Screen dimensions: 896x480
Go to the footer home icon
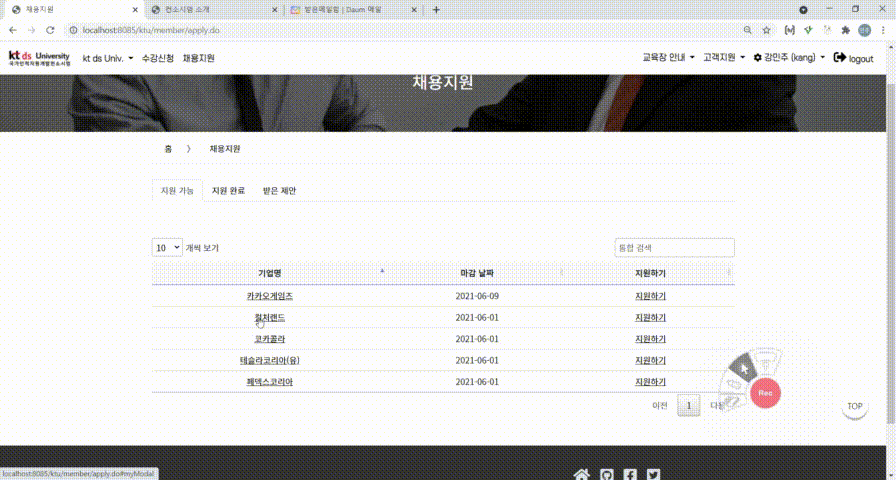[x=581, y=474]
